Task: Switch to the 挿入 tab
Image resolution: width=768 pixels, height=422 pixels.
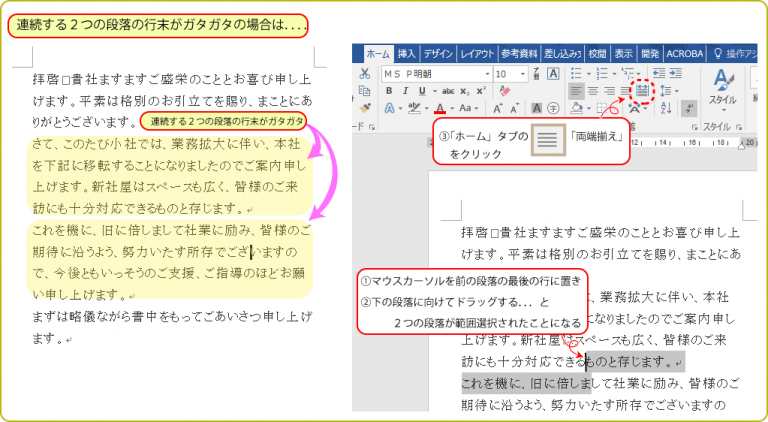Action: click(x=407, y=53)
